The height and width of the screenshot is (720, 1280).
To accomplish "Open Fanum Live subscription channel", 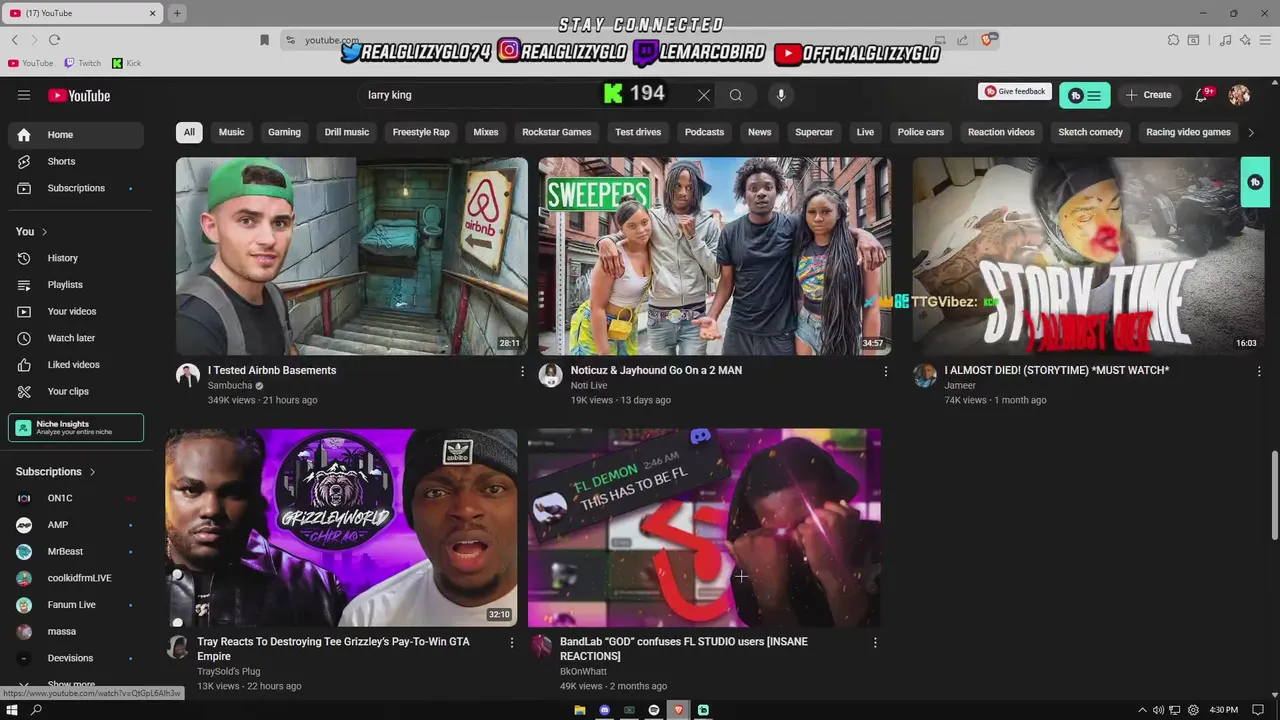I will coord(76,605).
